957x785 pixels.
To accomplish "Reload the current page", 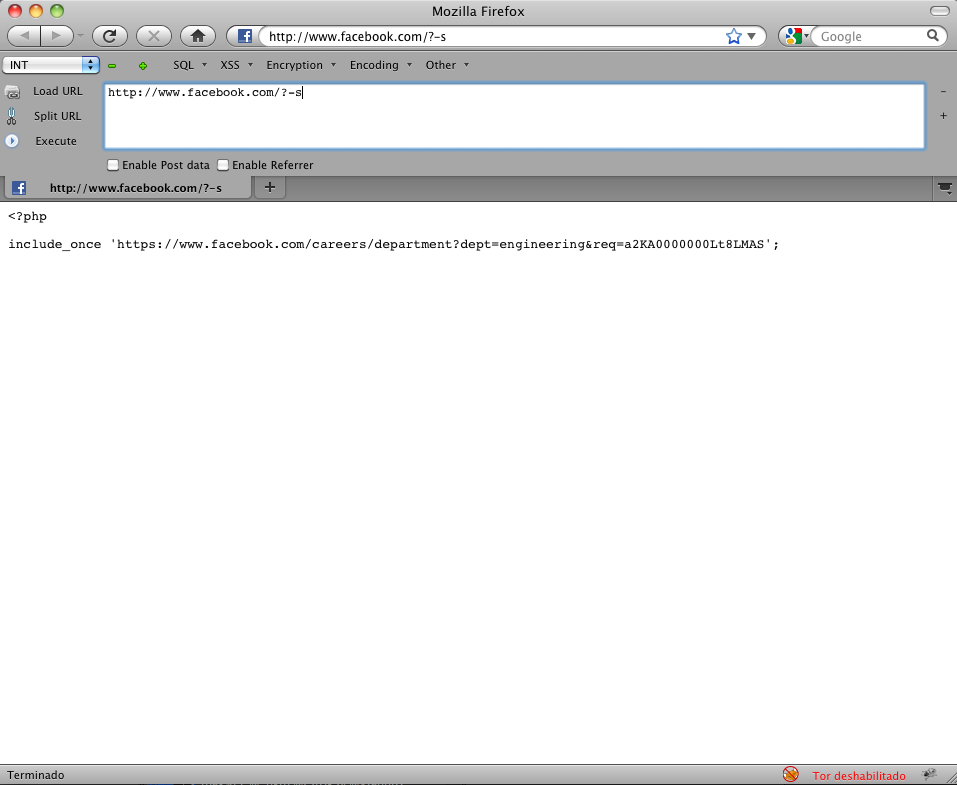I will (110, 36).
